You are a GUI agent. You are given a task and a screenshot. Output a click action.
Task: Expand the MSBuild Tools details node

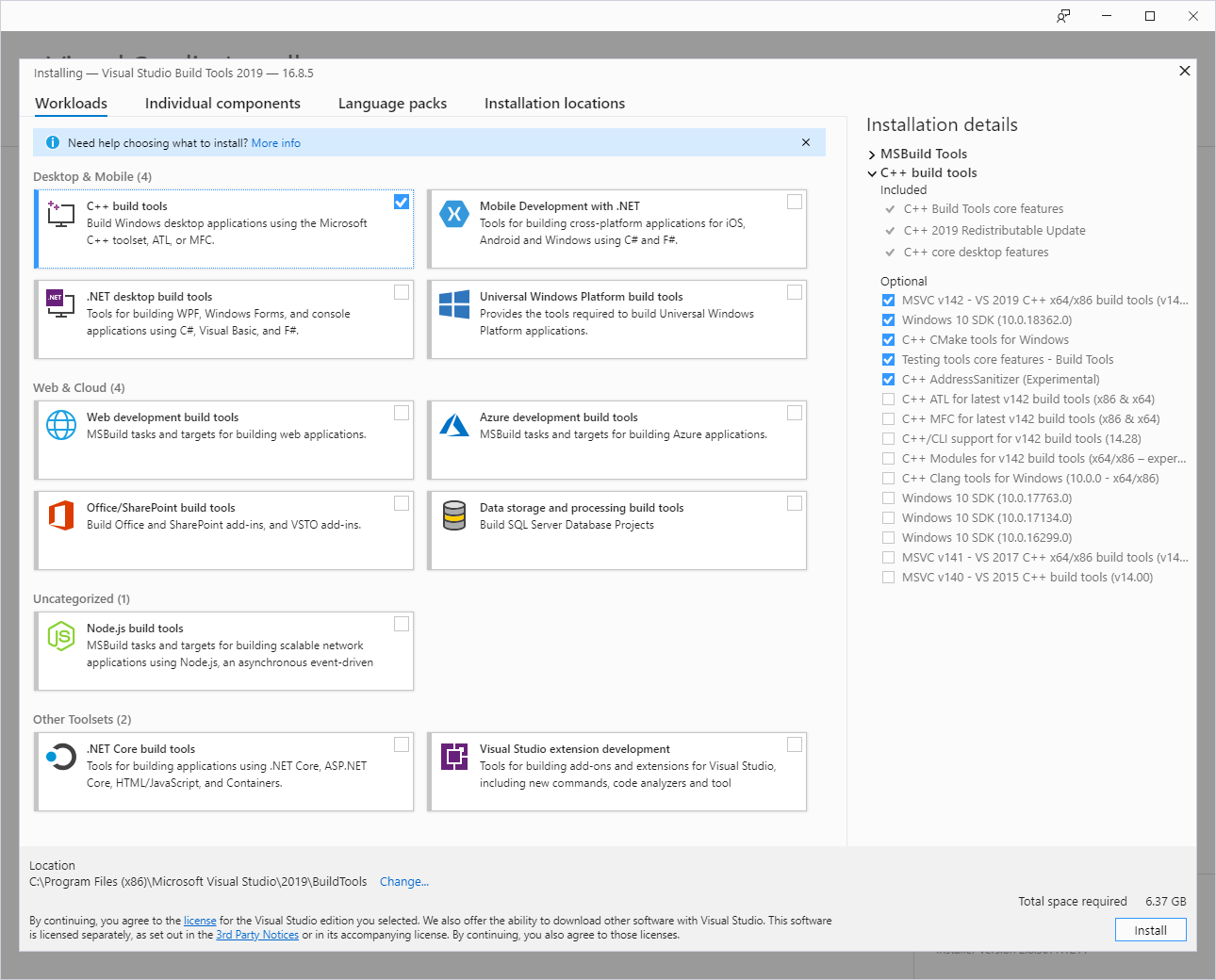[x=872, y=155]
